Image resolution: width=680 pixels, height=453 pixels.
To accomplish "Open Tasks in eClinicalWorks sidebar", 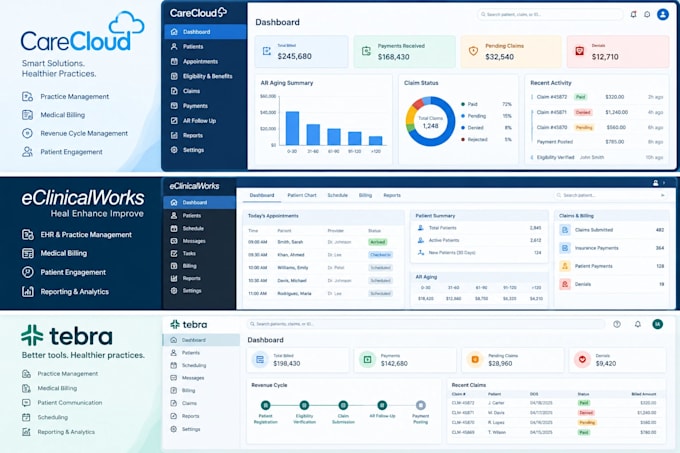I will pos(199,253).
